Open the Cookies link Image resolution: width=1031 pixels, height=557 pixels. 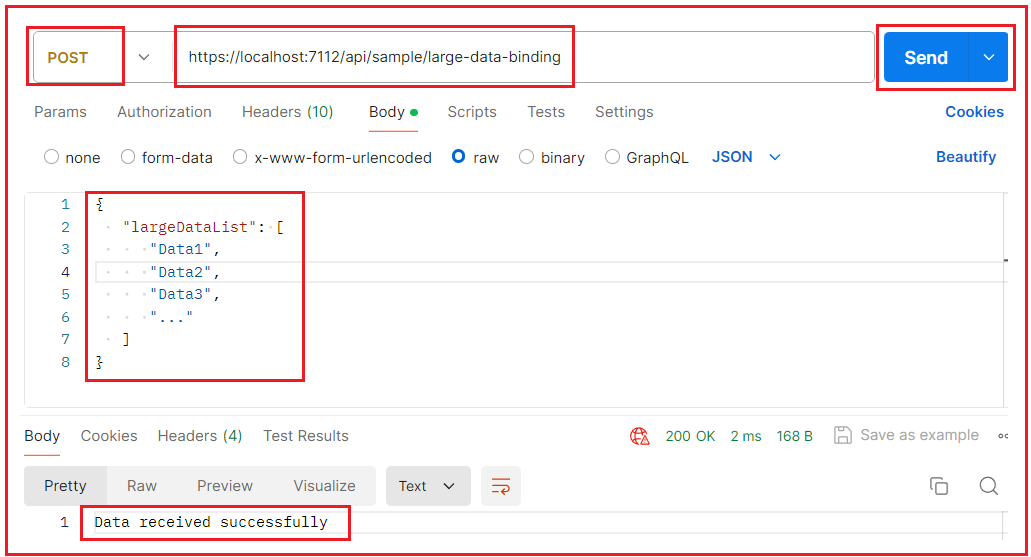pyautogui.click(x=974, y=112)
